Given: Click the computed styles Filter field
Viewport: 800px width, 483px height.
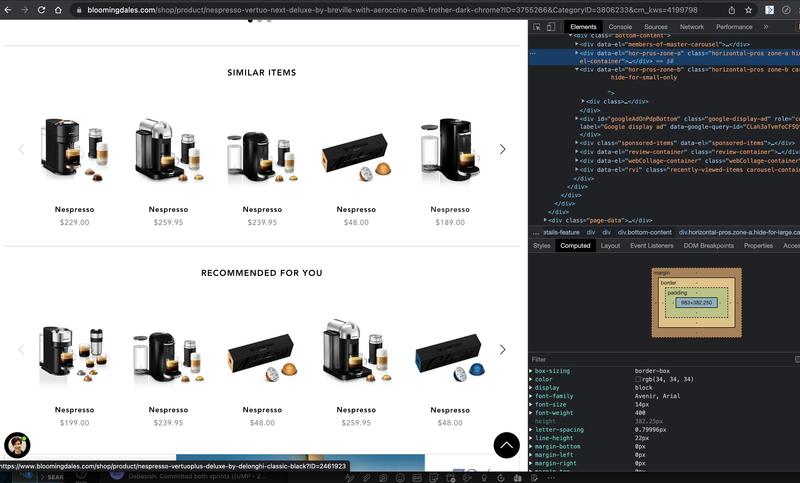Looking at the screenshot, I should point(661,359).
